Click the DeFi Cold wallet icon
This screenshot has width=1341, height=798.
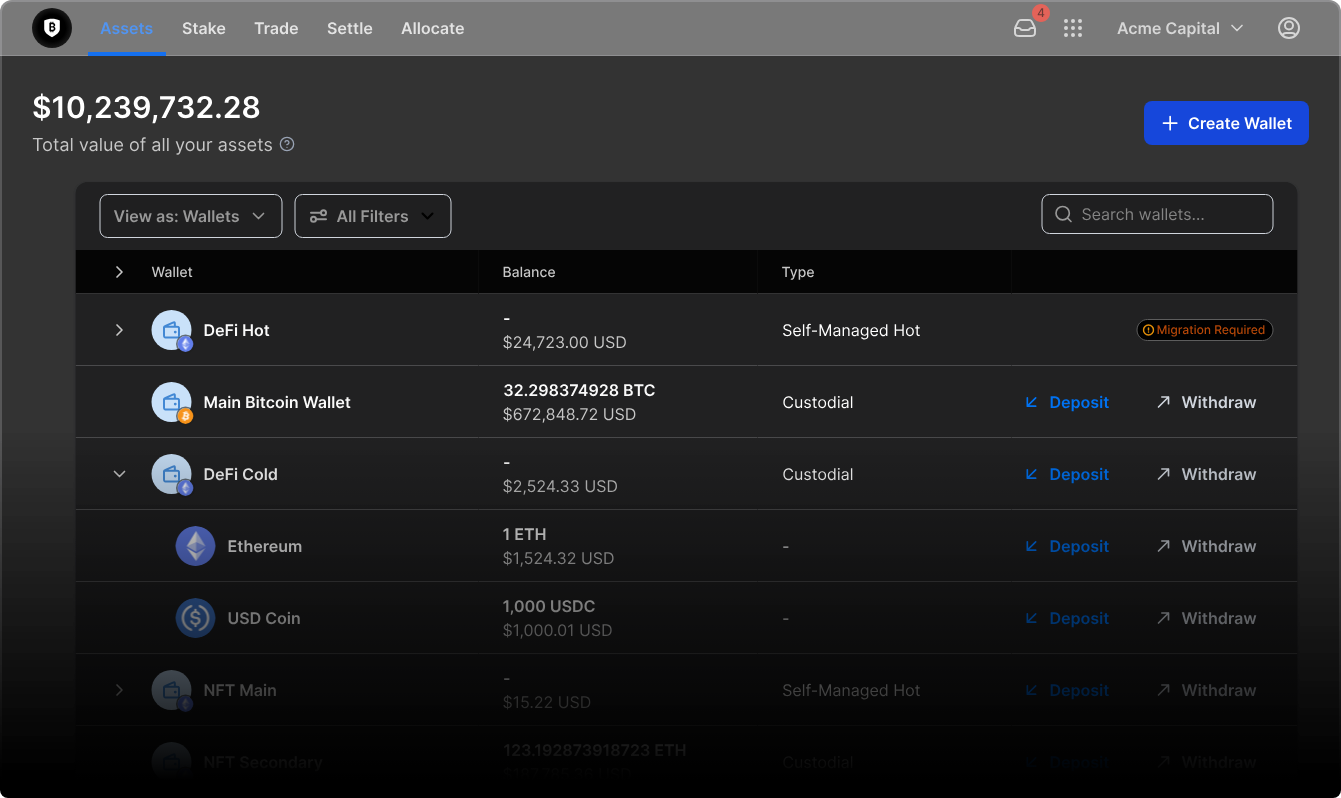point(171,474)
